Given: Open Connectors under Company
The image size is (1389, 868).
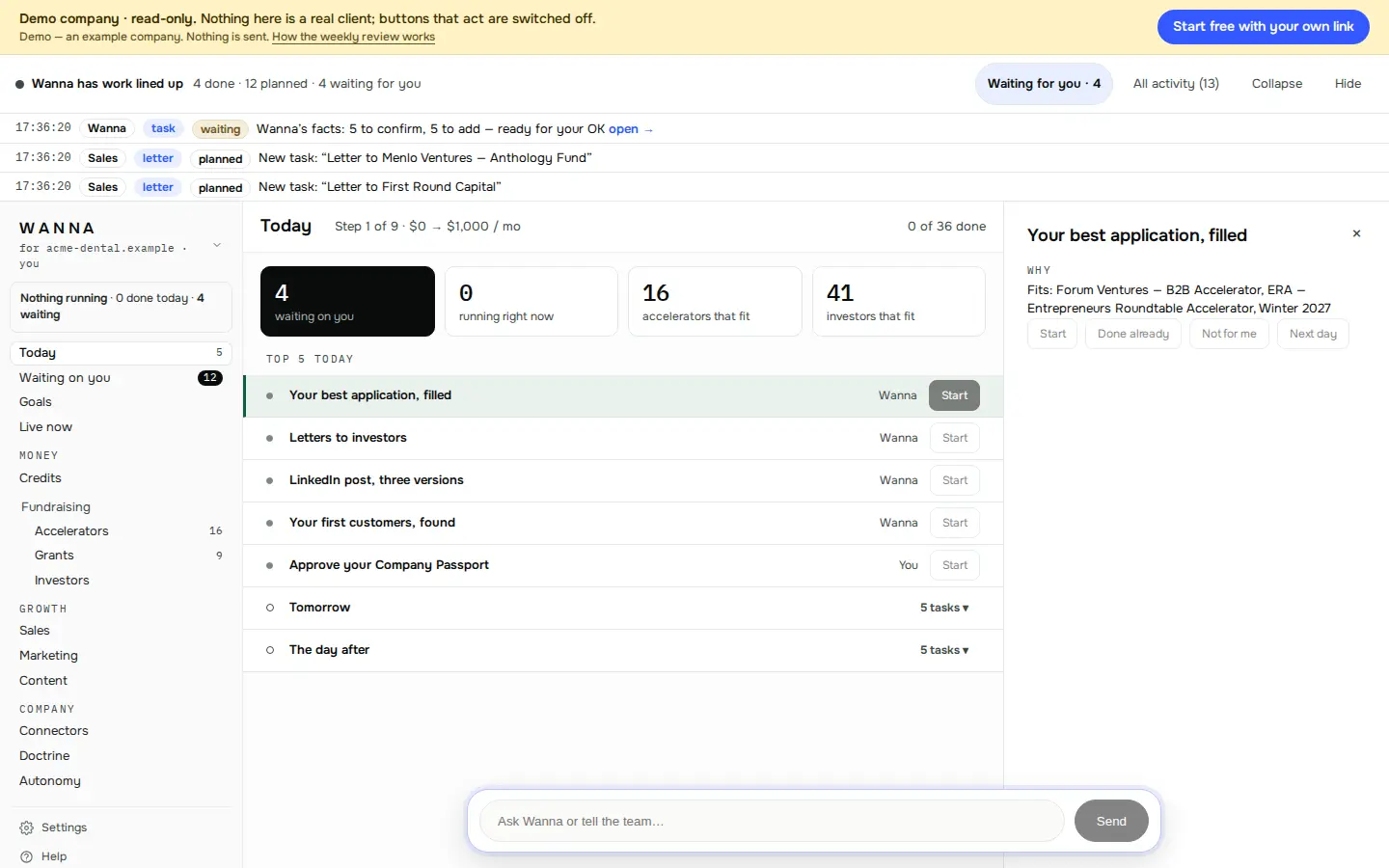Looking at the screenshot, I should click(x=121, y=731).
